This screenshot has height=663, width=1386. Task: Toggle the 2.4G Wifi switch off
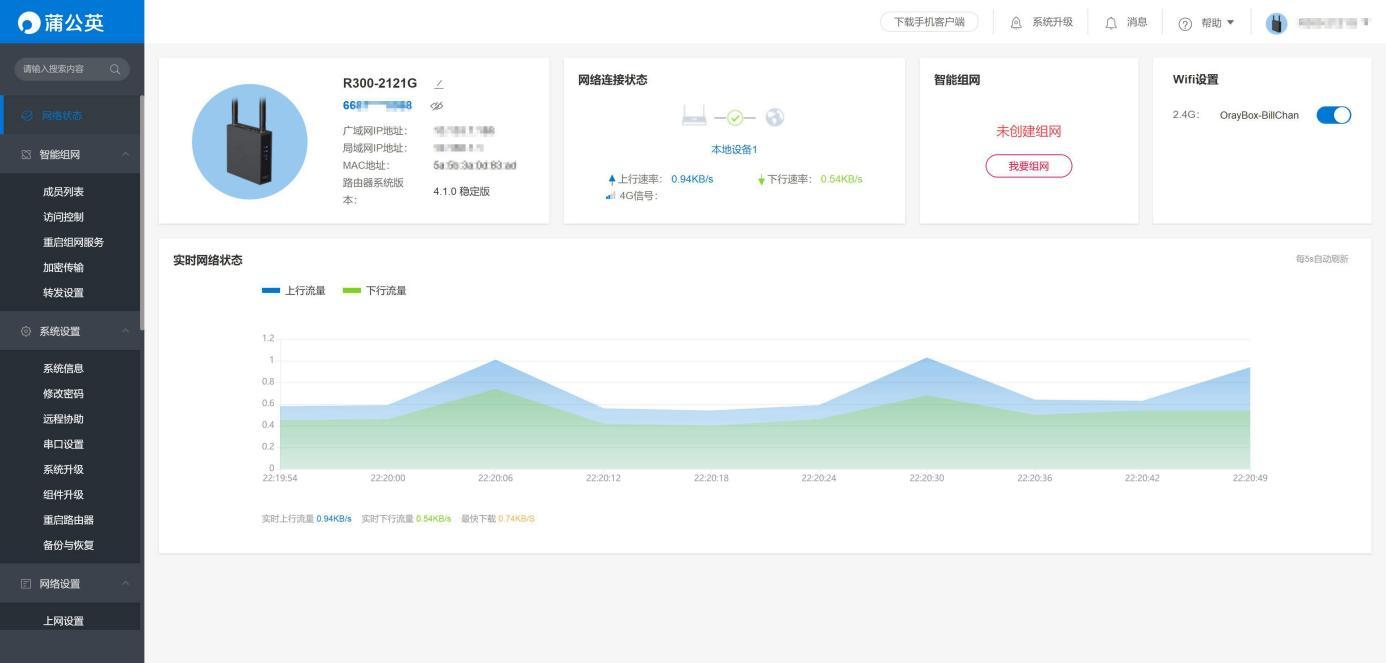point(1334,115)
